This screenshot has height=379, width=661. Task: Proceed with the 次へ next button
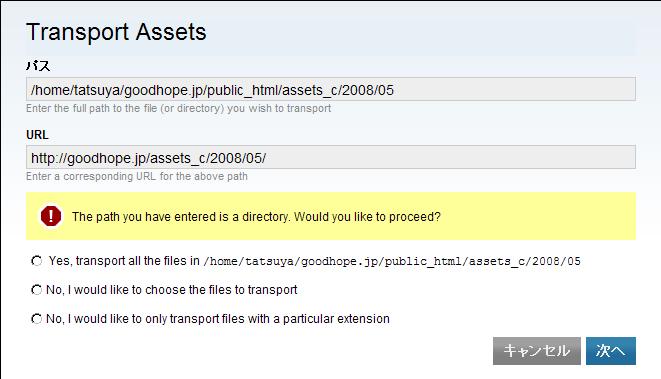coord(610,351)
